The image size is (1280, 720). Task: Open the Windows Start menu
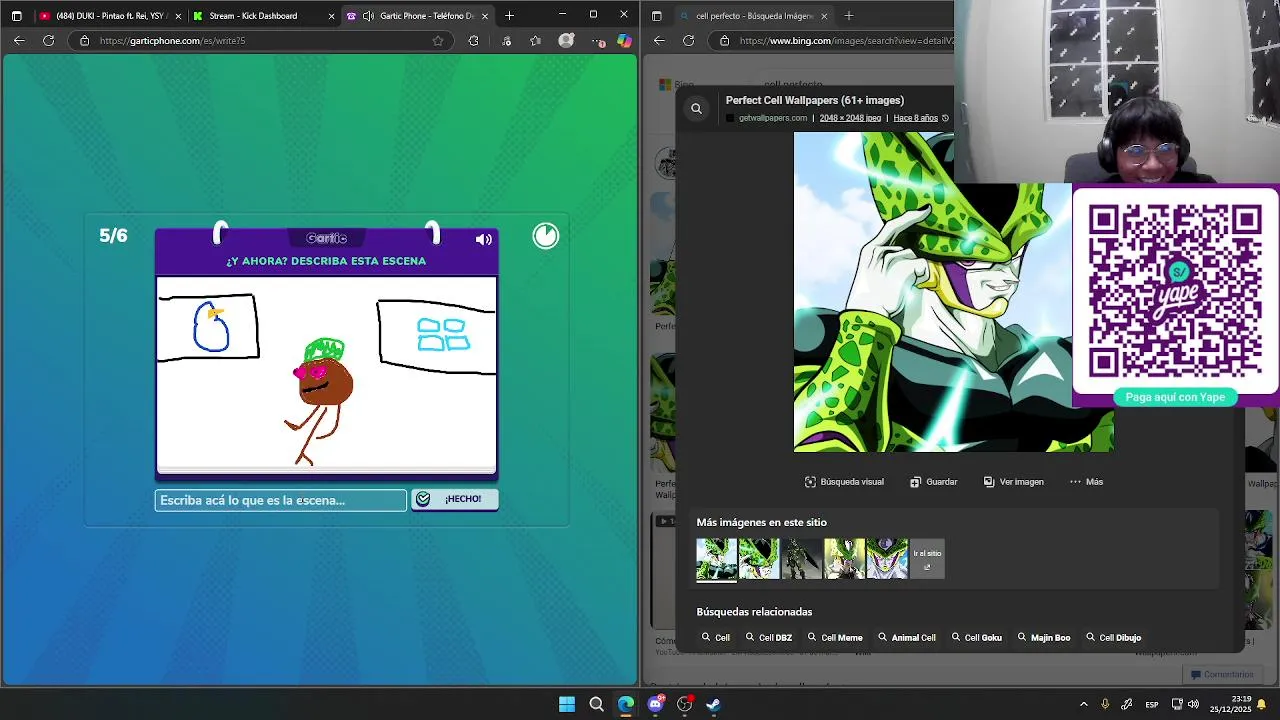point(567,704)
